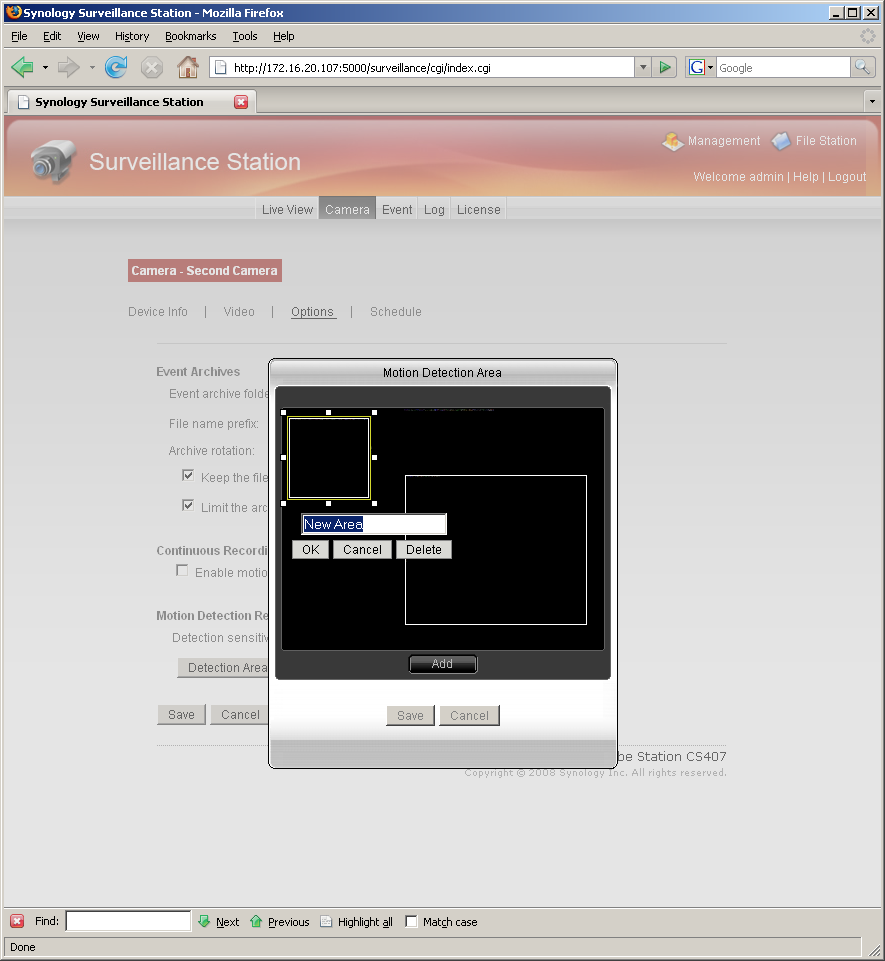885x961 pixels.
Task: Switch to the Live View tab
Action: (287, 209)
